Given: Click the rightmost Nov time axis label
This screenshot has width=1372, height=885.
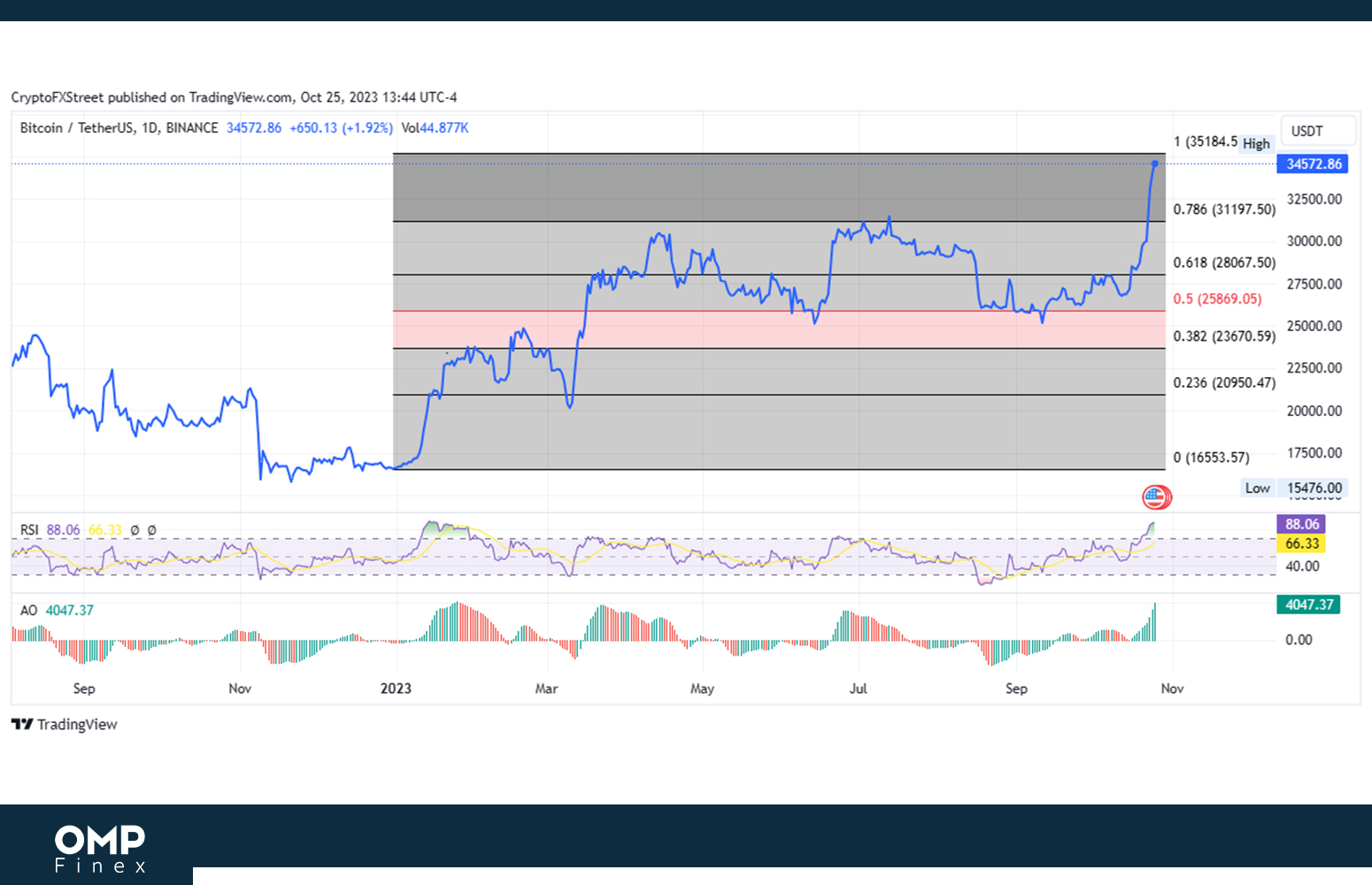Looking at the screenshot, I should coord(1172,689).
